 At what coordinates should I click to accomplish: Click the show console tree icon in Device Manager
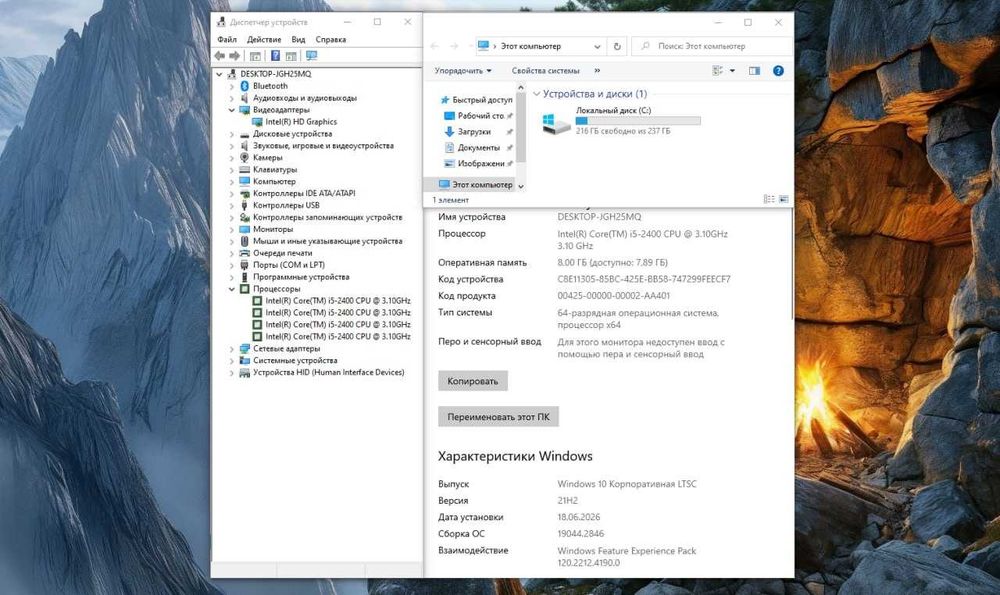tap(255, 56)
